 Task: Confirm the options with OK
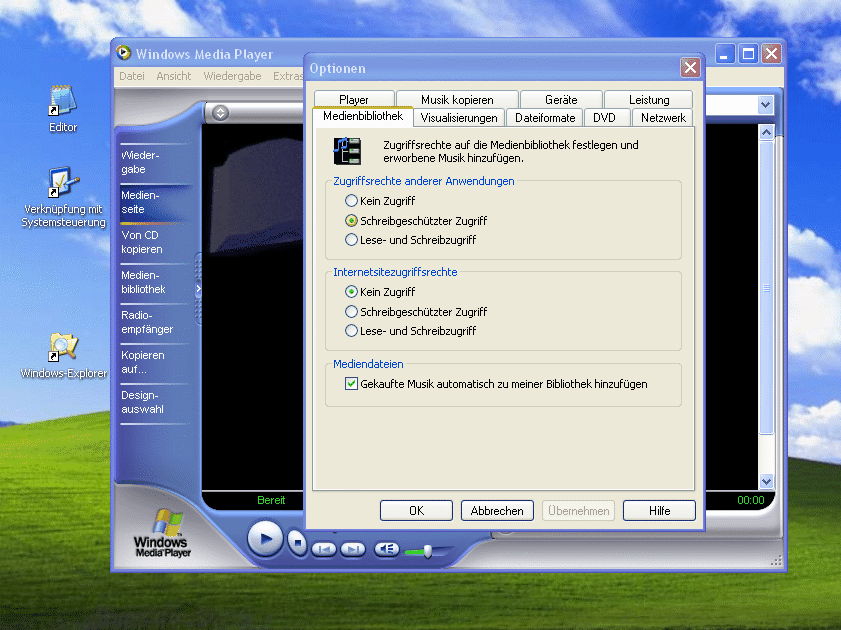(x=416, y=510)
